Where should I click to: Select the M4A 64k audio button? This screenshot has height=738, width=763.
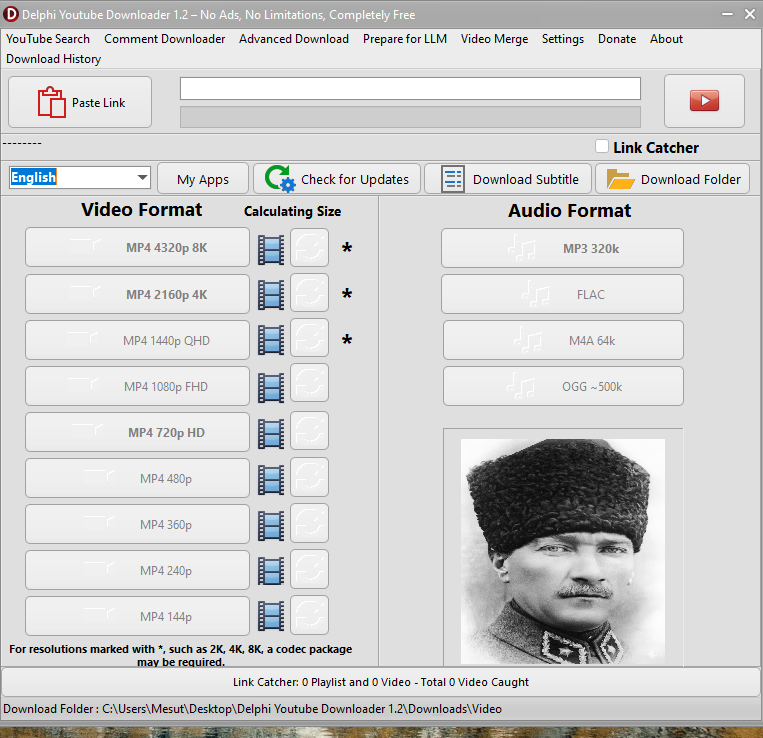[x=563, y=340]
